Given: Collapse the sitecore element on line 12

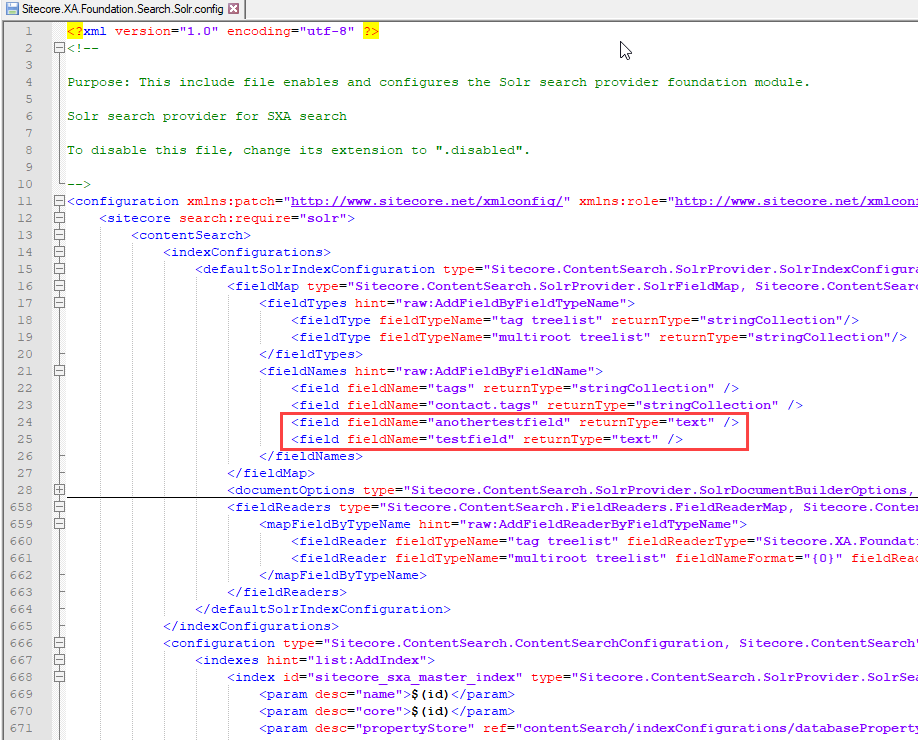Looking at the screenshot, I should [59, 218].
